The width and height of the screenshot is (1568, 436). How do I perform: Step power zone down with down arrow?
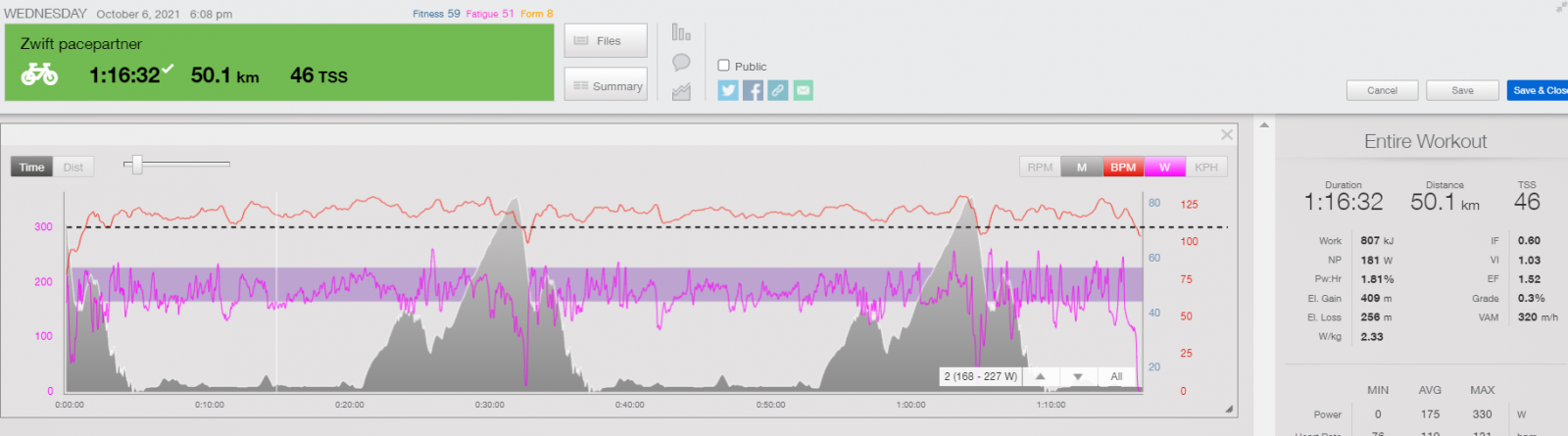[x=1078, y=376]
